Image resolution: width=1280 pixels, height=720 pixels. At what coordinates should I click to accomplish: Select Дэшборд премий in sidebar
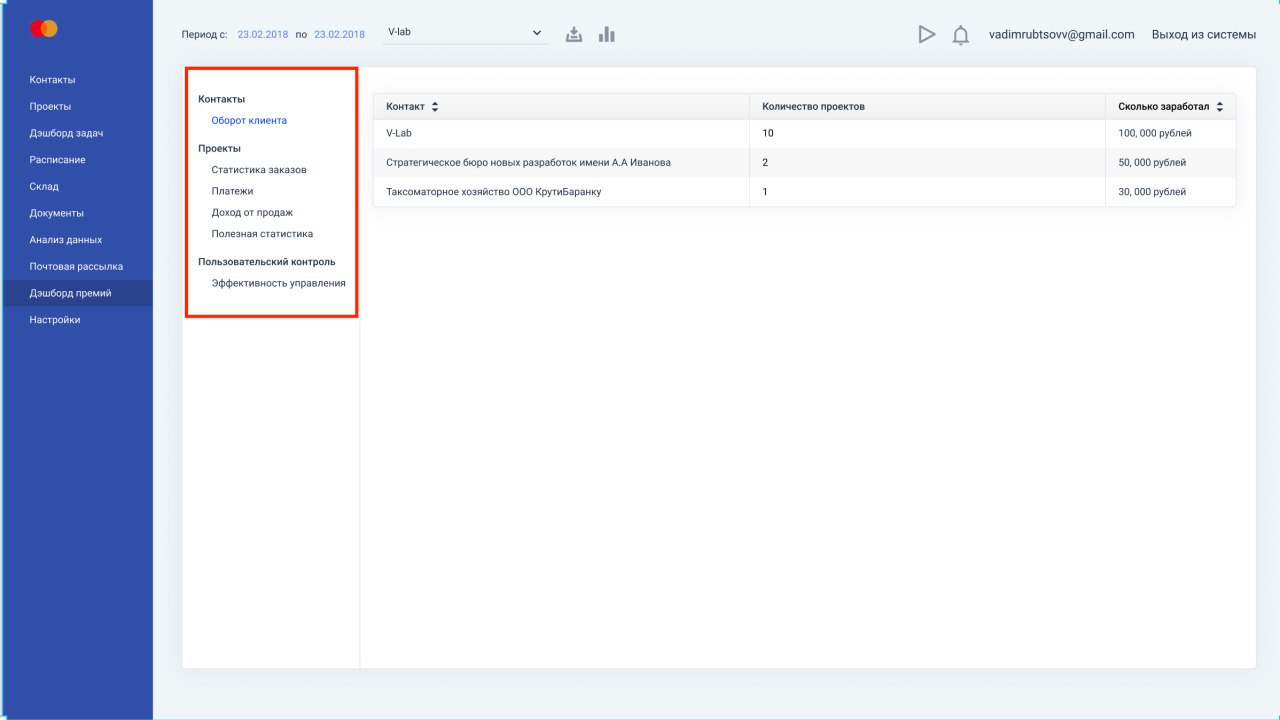coord(76,293)
